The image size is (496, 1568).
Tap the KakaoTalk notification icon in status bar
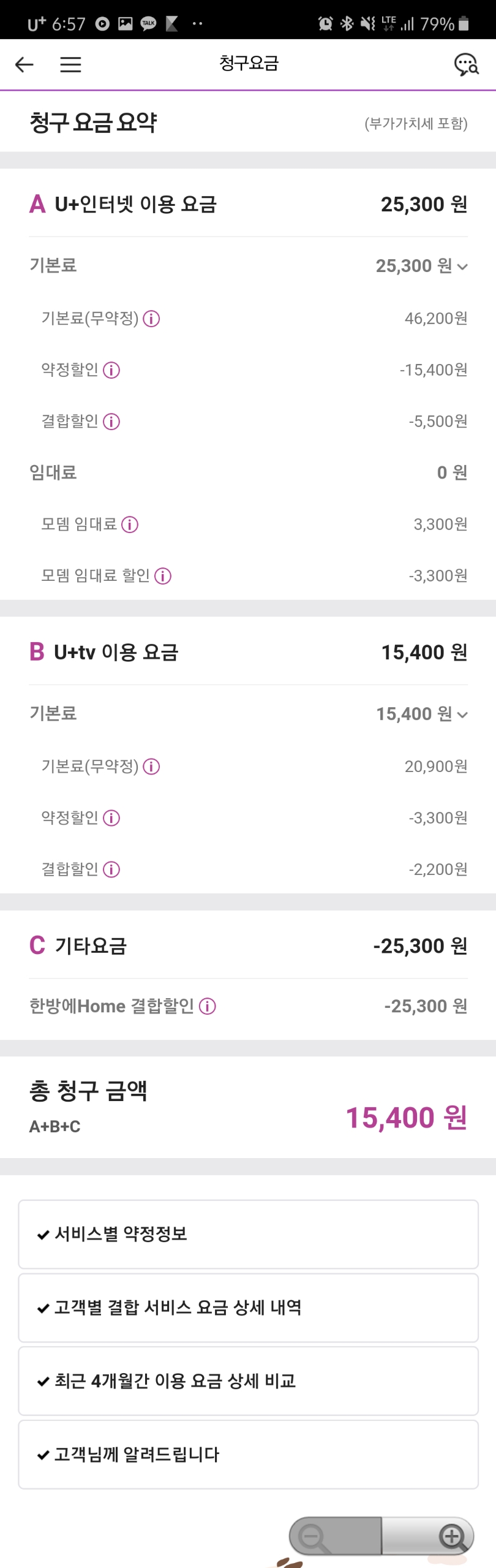148,24
